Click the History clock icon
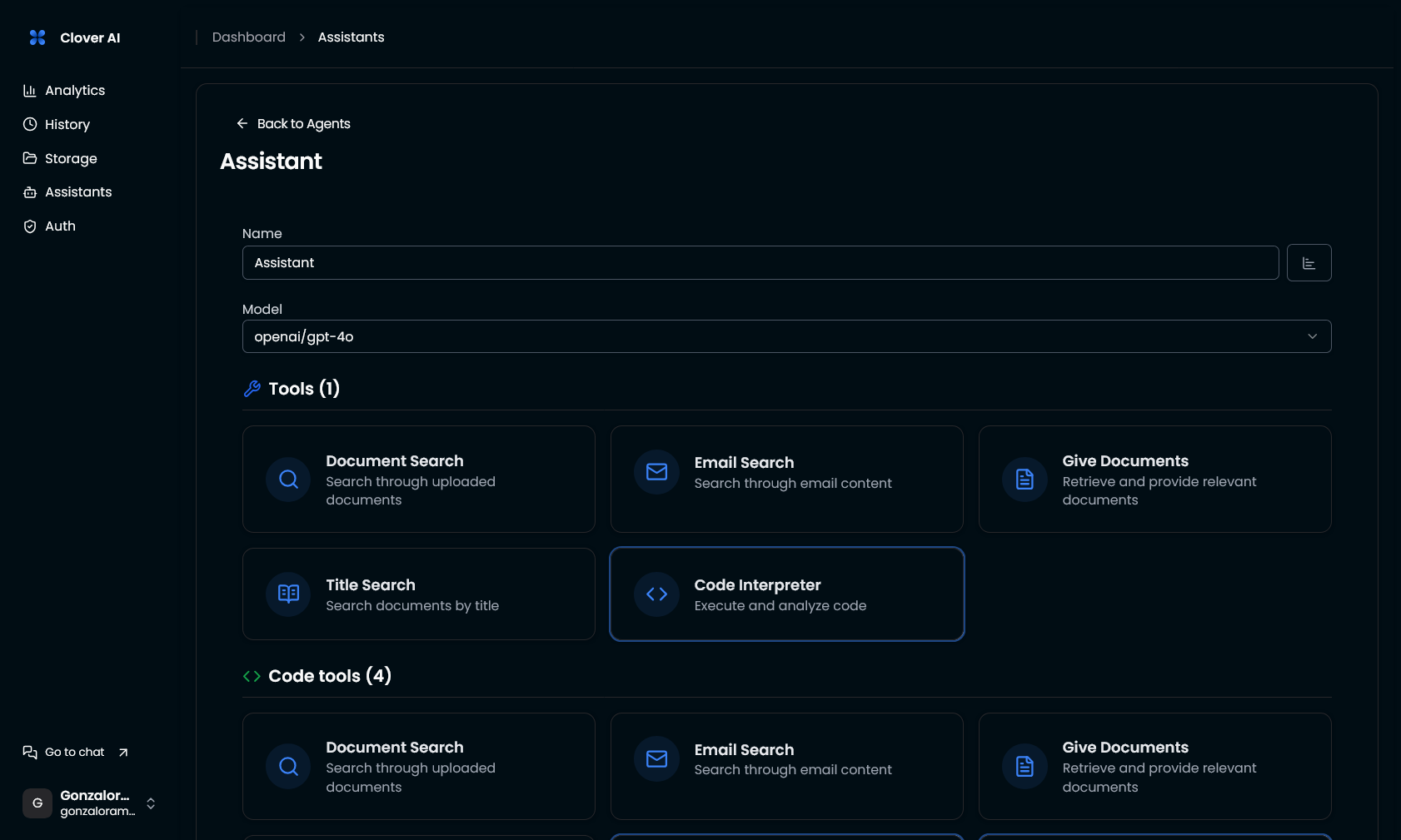Viewport: 1401px width, 840px height. point(30,124)
